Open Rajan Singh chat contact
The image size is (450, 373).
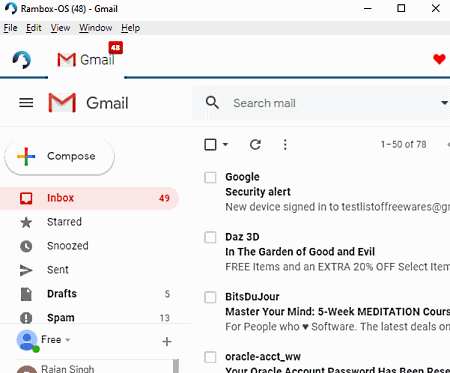pyautogui.click(x=68, y=369)
